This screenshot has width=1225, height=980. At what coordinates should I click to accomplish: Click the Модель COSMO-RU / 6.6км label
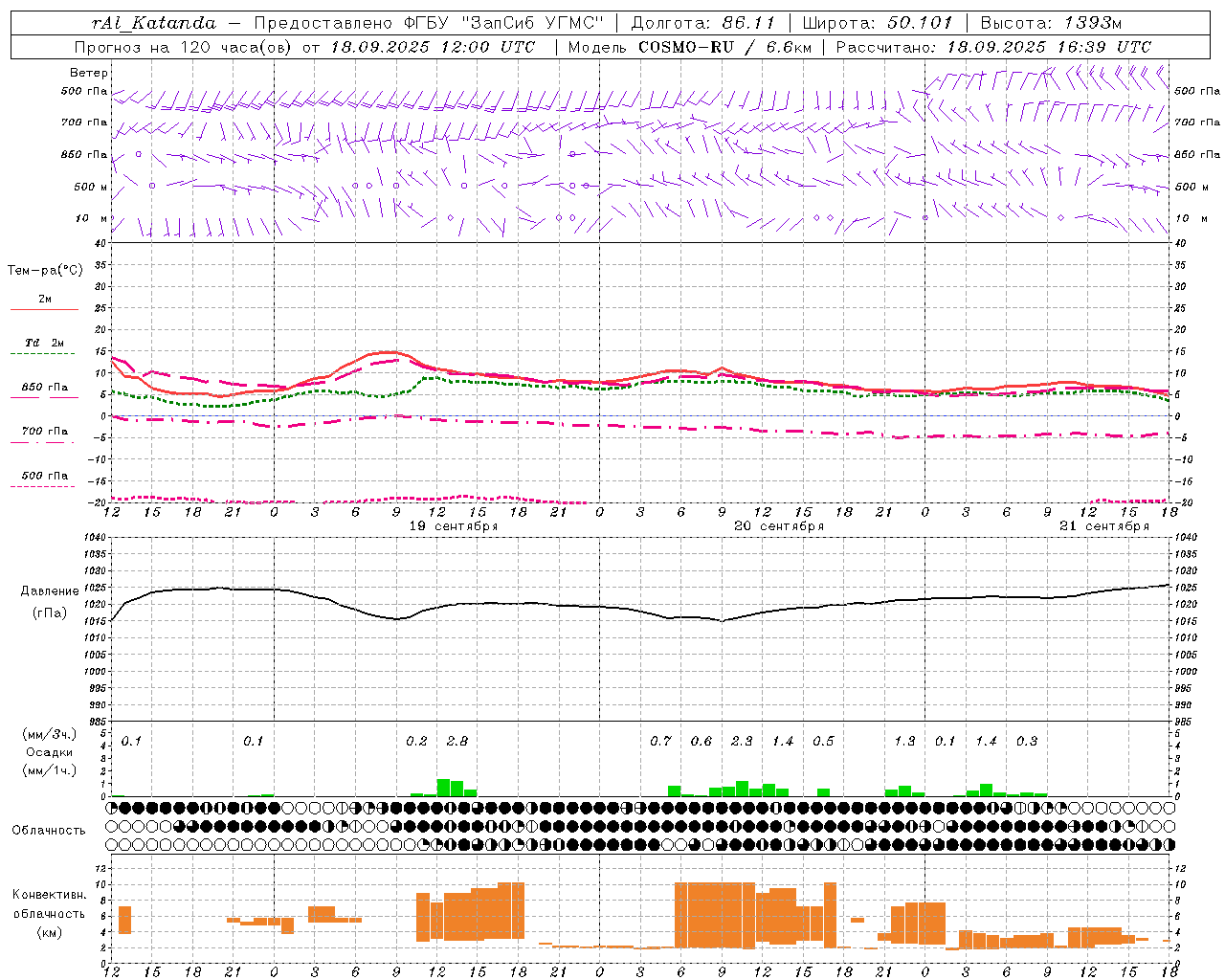tap(690, 47)
